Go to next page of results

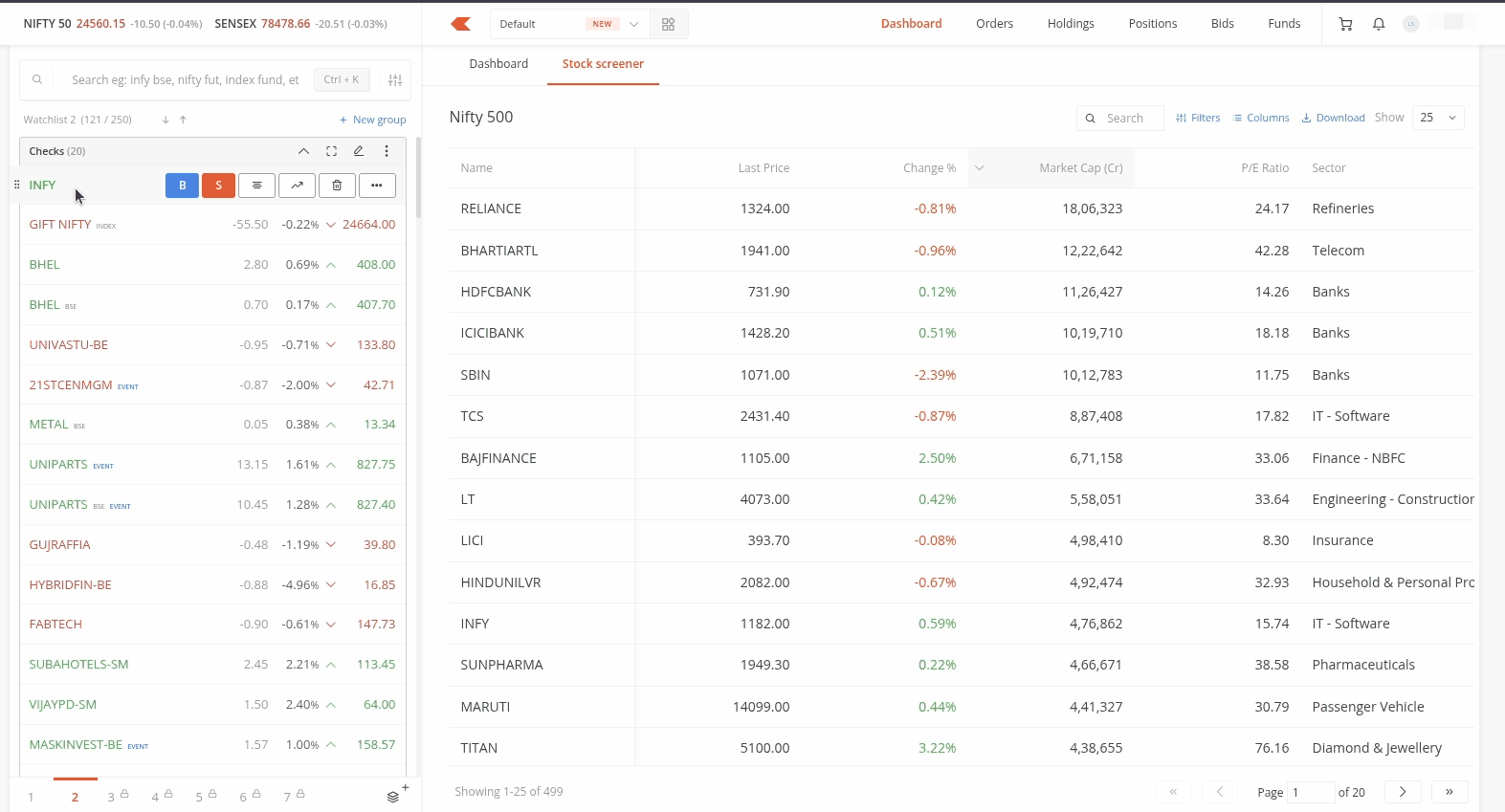pyautogui.click(x=1403, y=792)
